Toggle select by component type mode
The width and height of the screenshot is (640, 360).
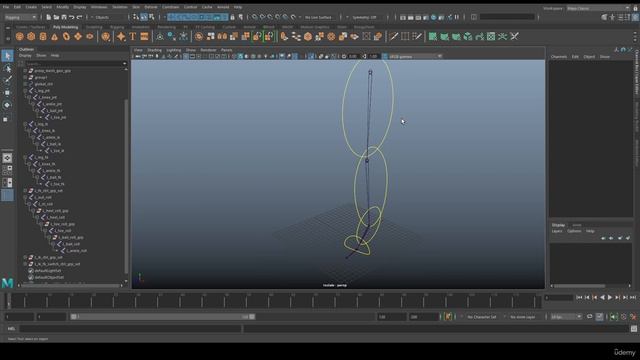coord(152,17)
